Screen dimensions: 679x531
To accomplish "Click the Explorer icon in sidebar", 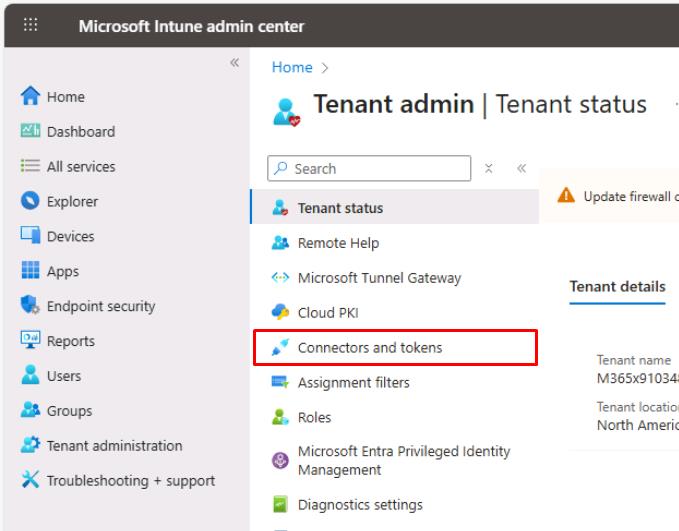I will (30, 202).
